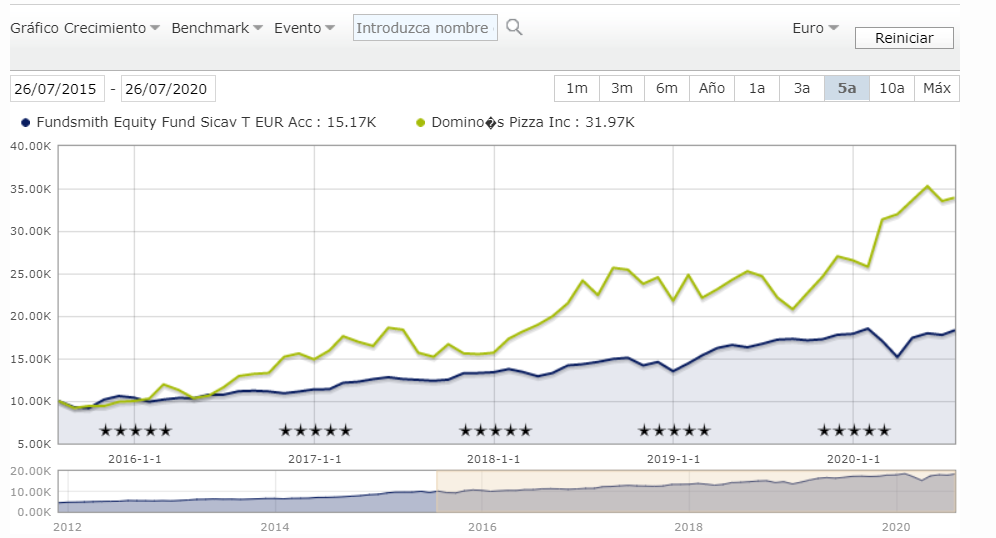Click the 2018-1-1 five-star rating
Viewport: 996px width, 538px height.
pos(495,431)
